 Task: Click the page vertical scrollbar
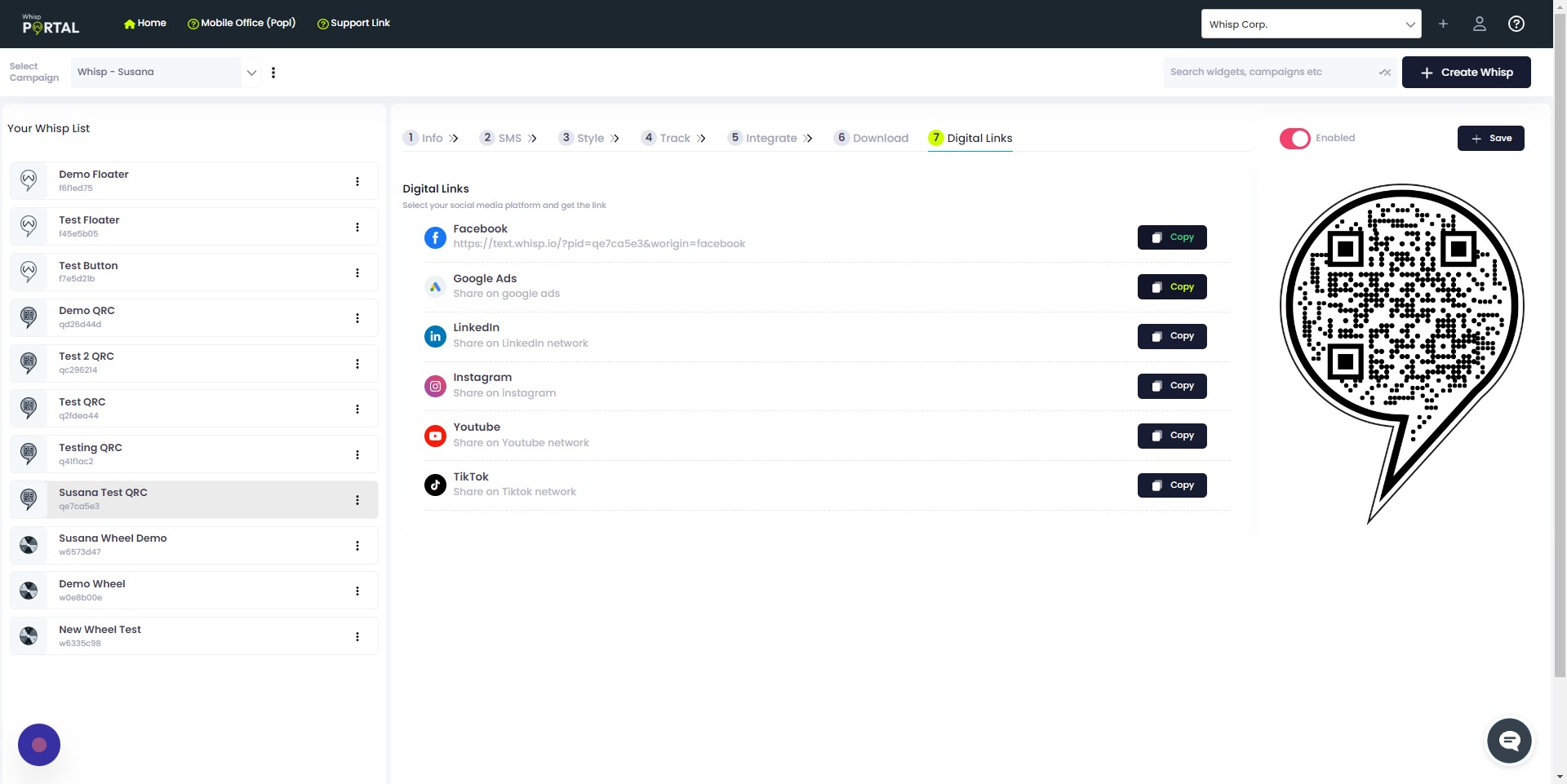(x=1560, y=347)
